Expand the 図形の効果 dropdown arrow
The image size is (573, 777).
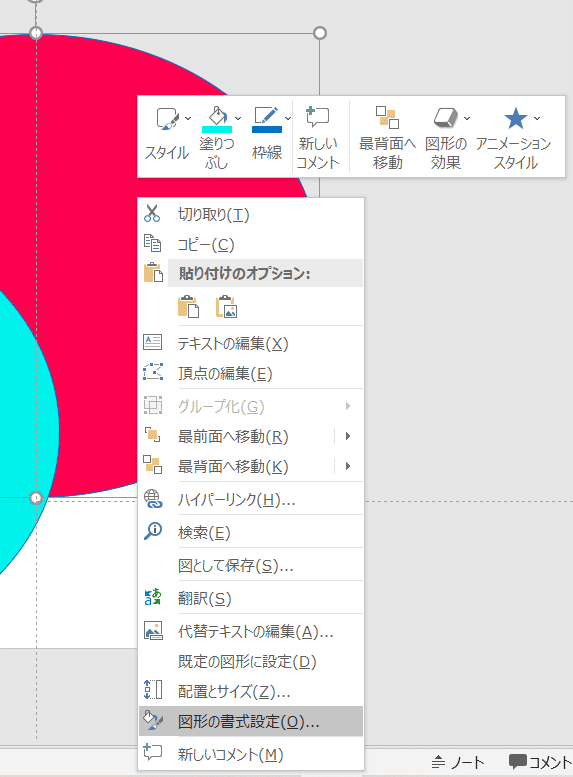pyautogui.click(x=467, y=118)
